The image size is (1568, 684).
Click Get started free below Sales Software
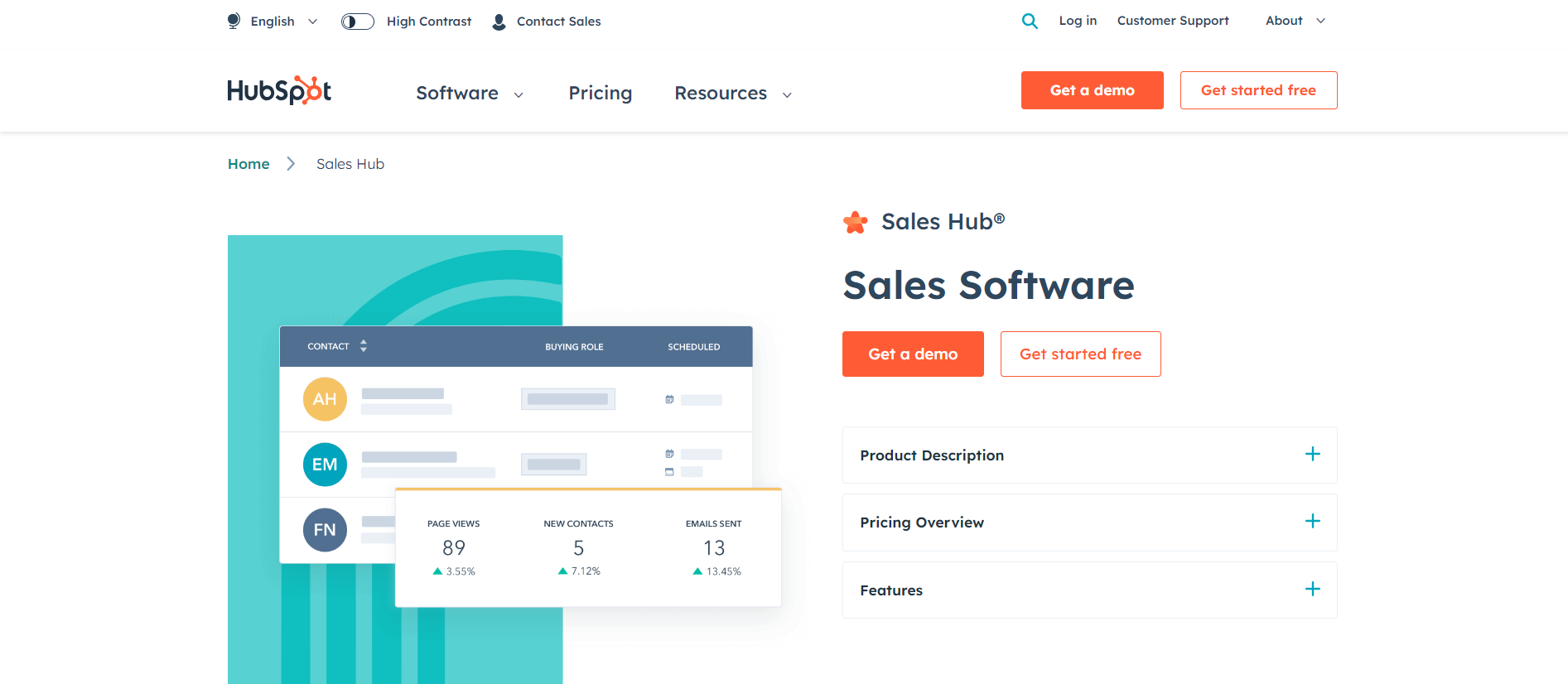[x=1080, y=354]
